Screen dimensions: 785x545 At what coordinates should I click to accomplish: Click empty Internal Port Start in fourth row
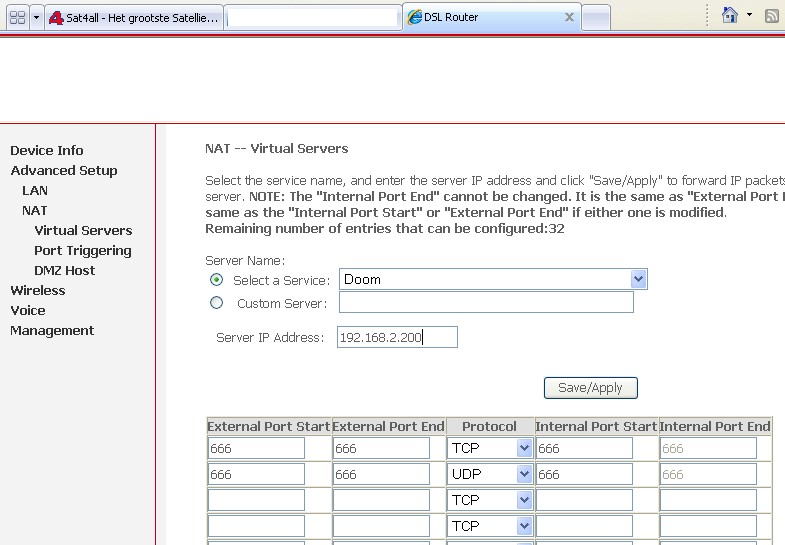tap(584, 526)
